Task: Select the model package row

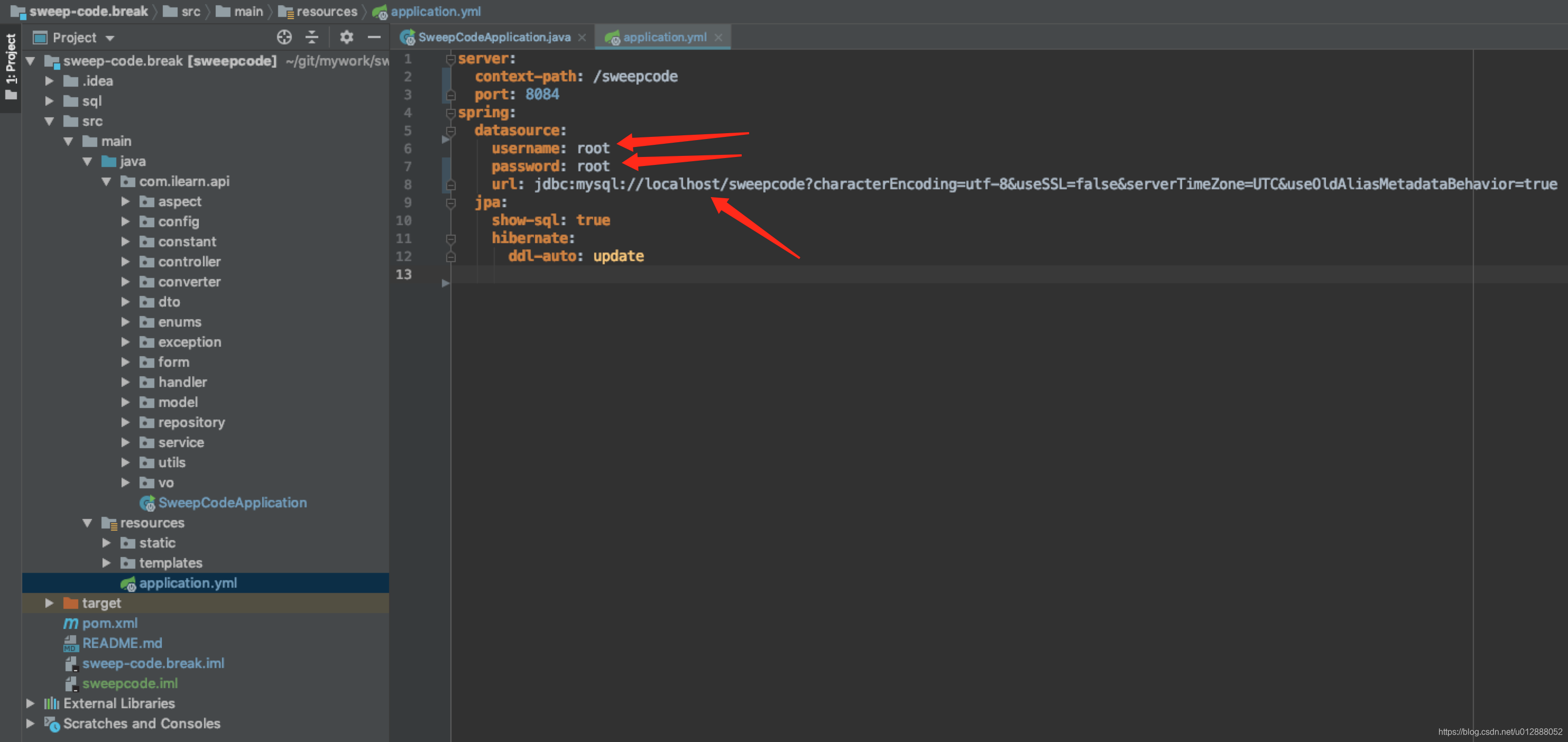Action: pos(205,402)
